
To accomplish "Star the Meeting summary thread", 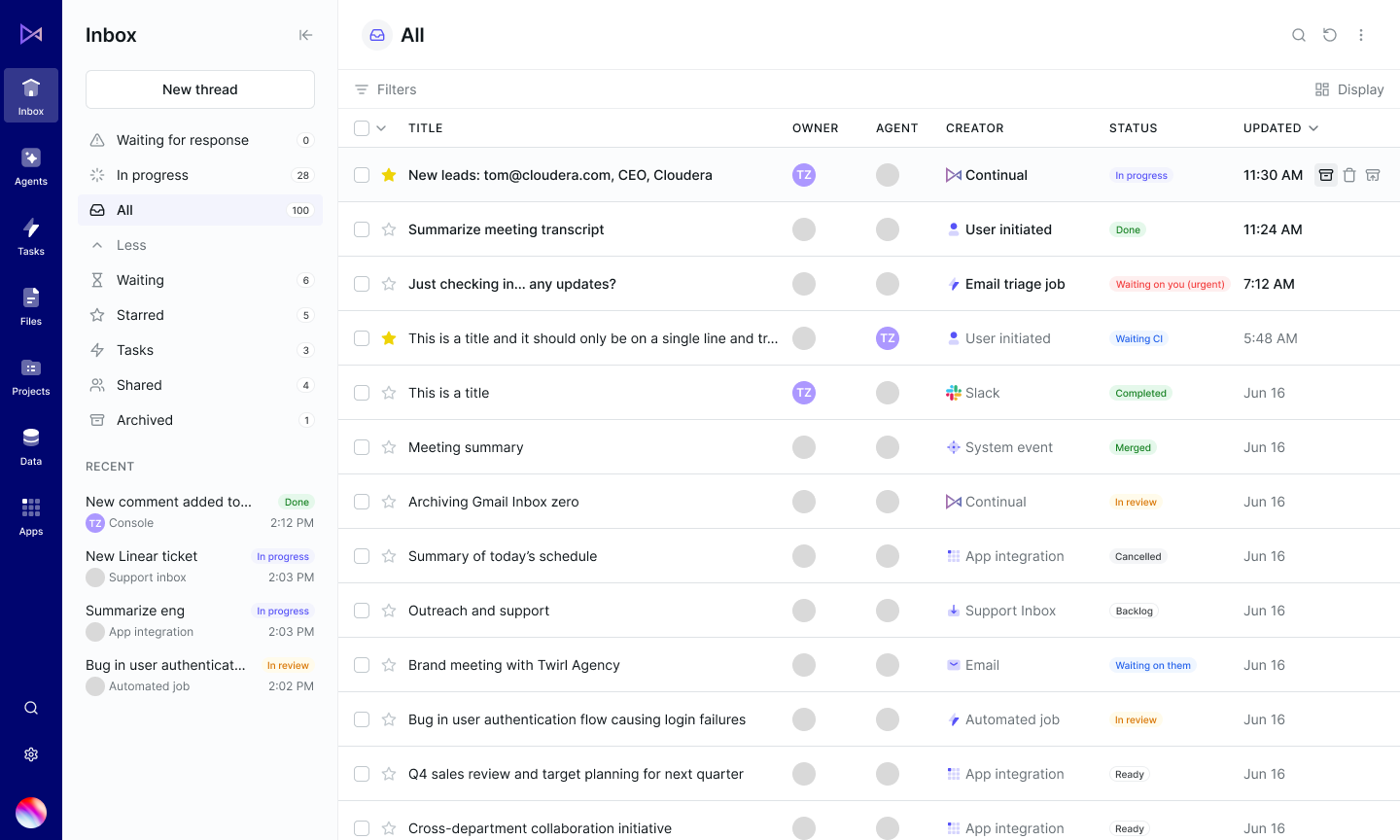I will [x=389, y=447].
